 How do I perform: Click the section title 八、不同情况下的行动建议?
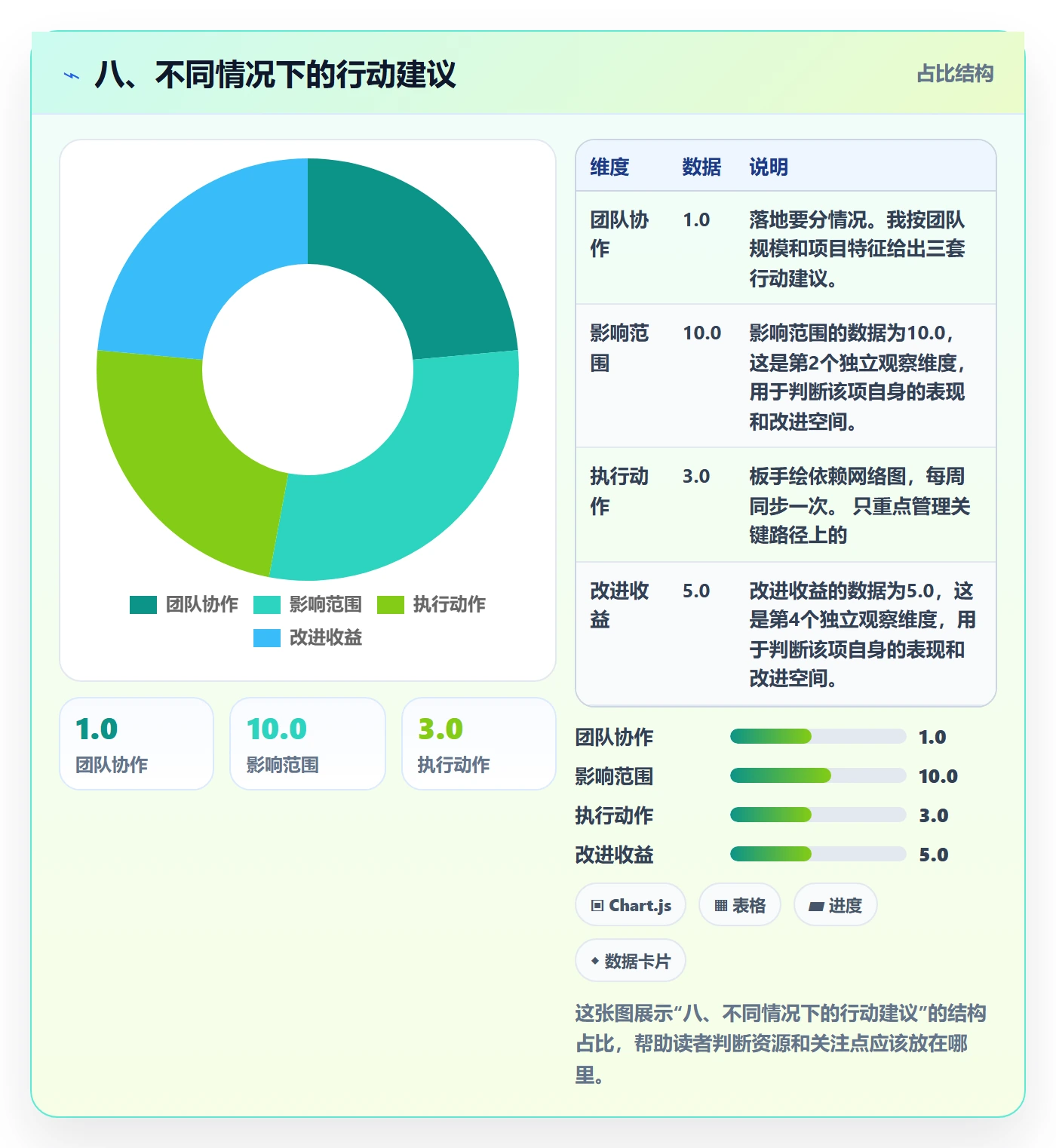coord(275,75)
